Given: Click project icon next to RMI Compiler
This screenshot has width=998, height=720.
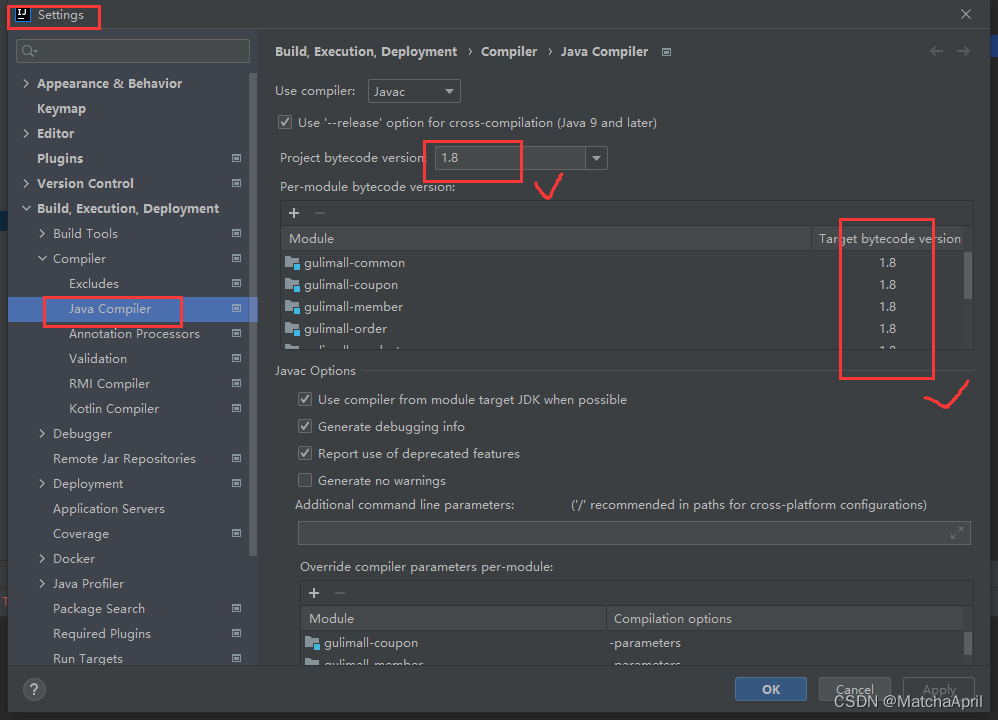Looking at the screenshot, I should click(236, 383).
